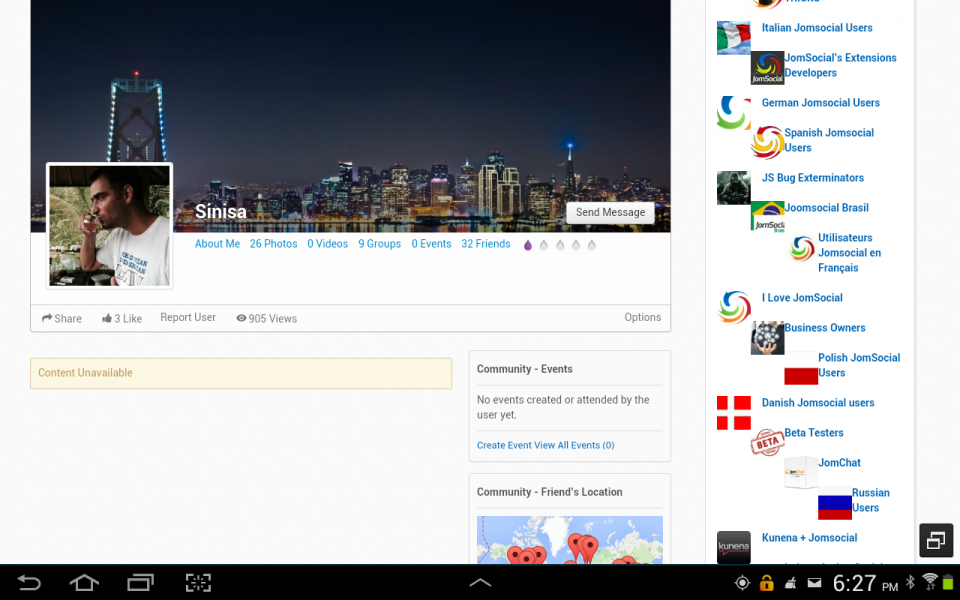
Task: Open the Russian Users flag avatar
Action: (x=834, y=503)
